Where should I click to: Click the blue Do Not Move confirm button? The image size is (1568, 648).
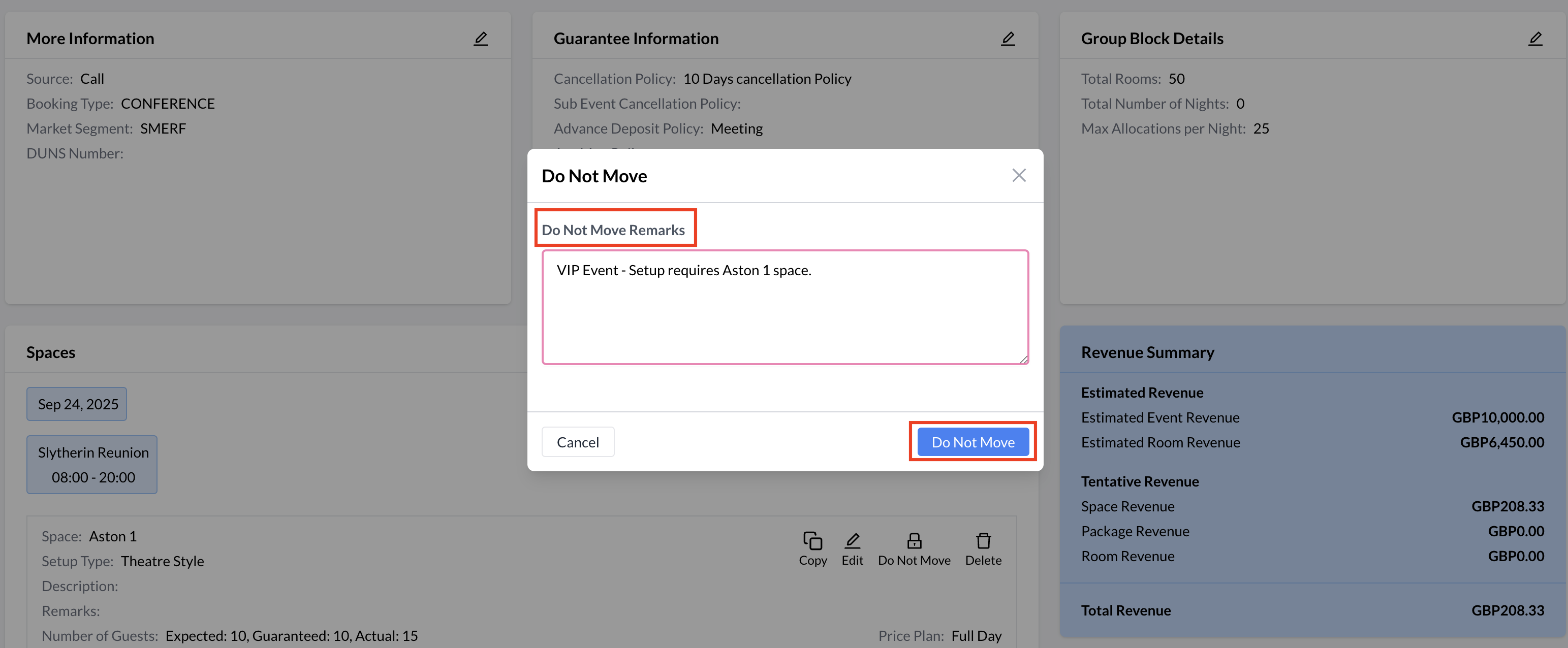pyautogui.click(x=972, y=442)
